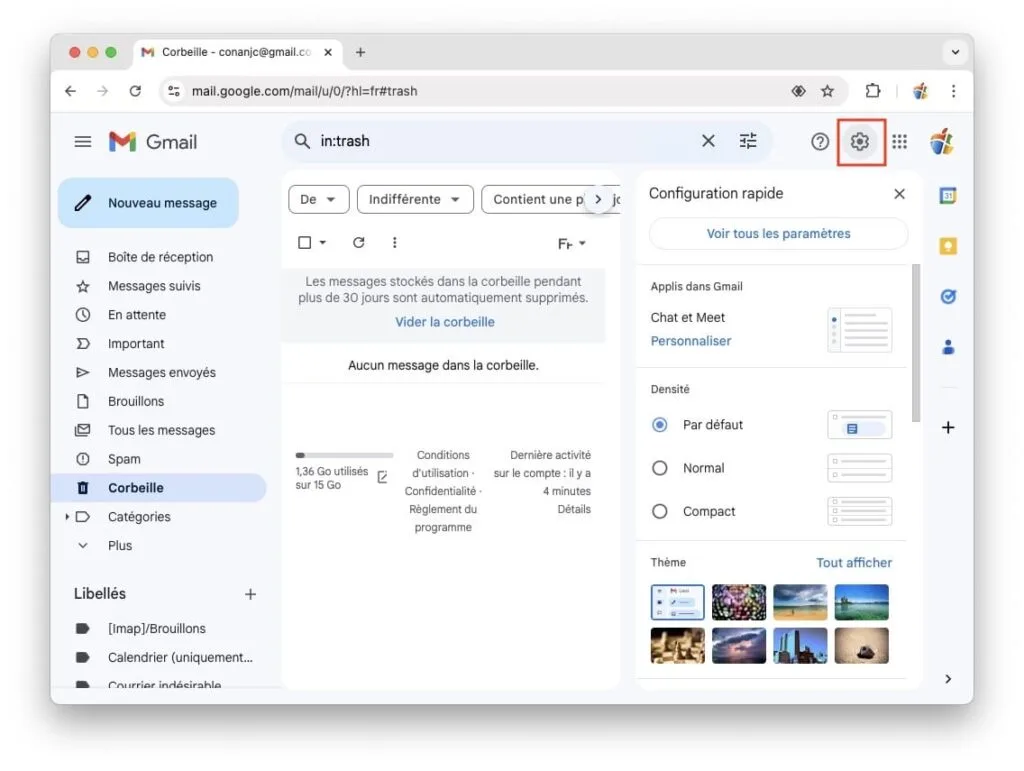Expand the Catégories folder

[x=67, y=516]
